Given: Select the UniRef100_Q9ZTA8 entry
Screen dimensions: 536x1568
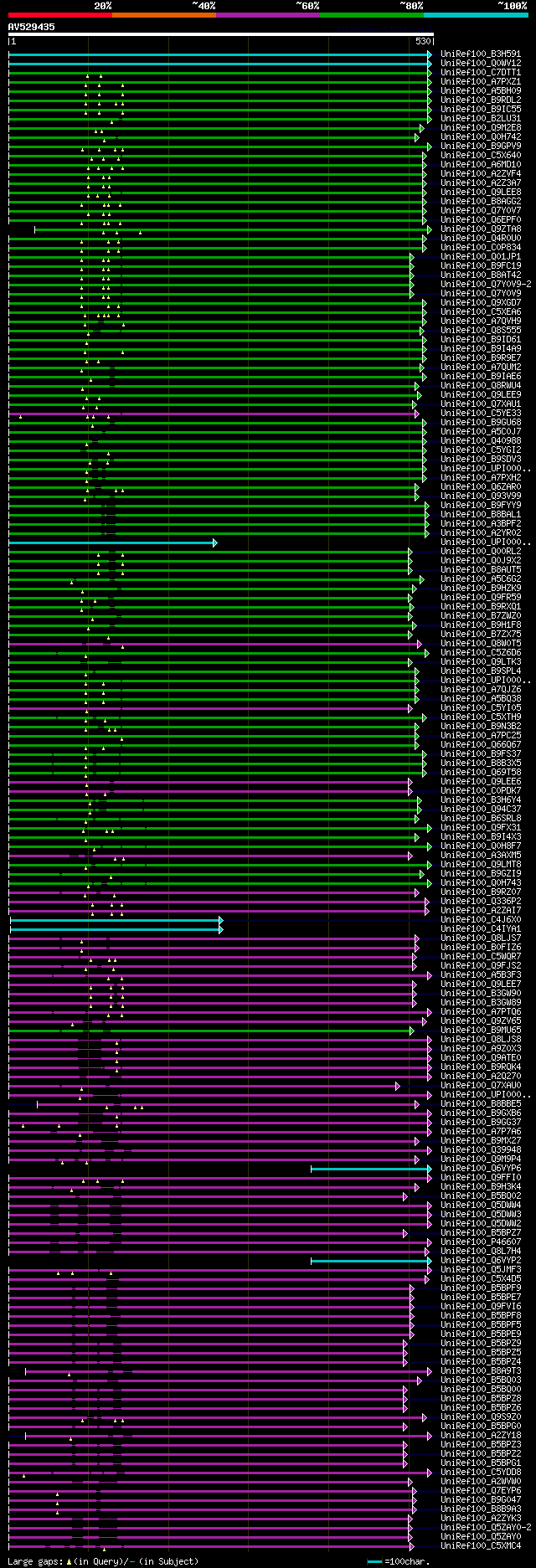Looking at the screenshot, I should pos(481,229).
